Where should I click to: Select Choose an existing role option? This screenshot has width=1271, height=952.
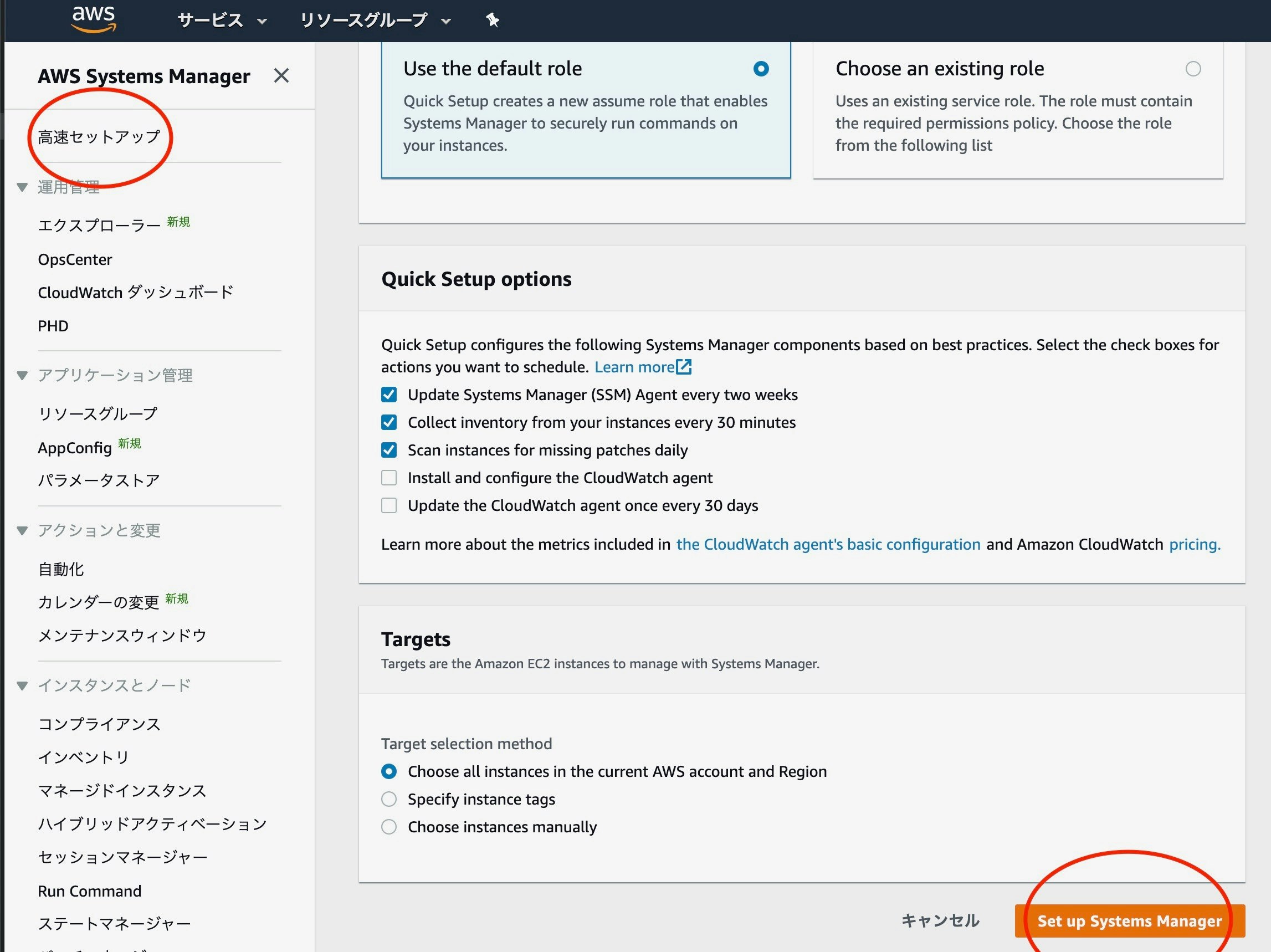pos(1193,69)
